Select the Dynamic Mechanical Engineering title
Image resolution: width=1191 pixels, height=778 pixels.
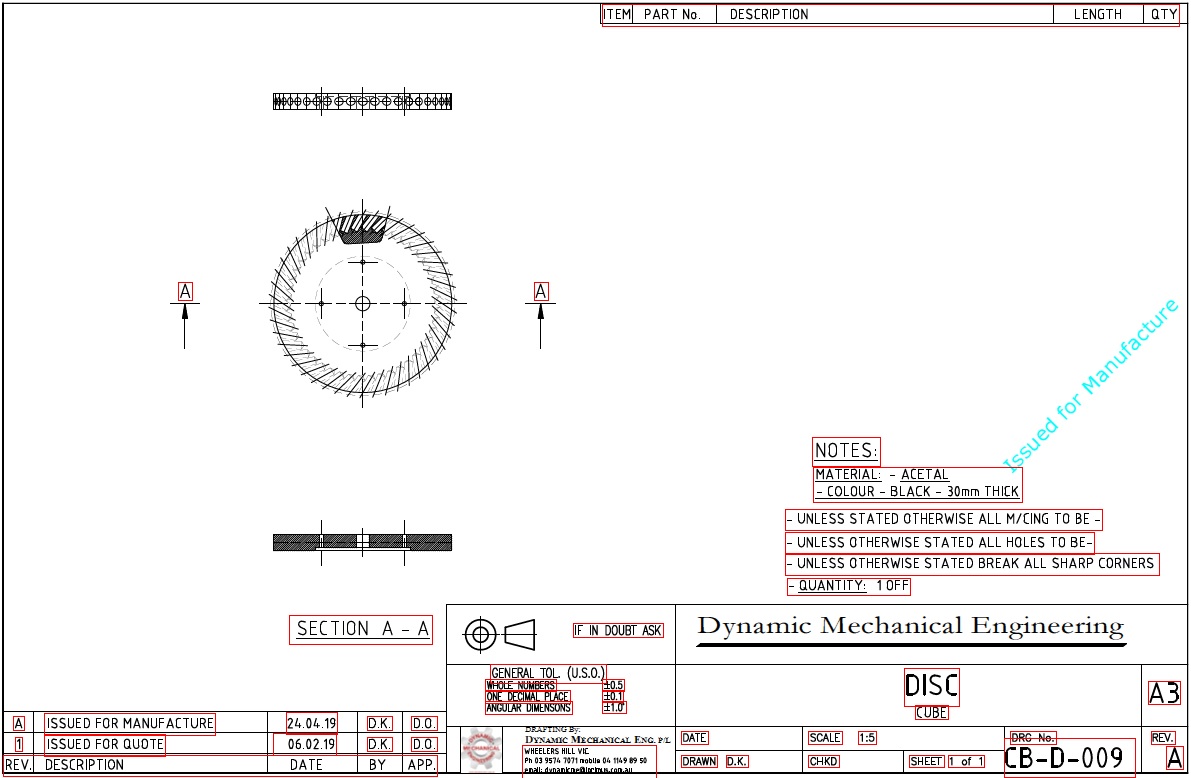[x=910, y=627]
